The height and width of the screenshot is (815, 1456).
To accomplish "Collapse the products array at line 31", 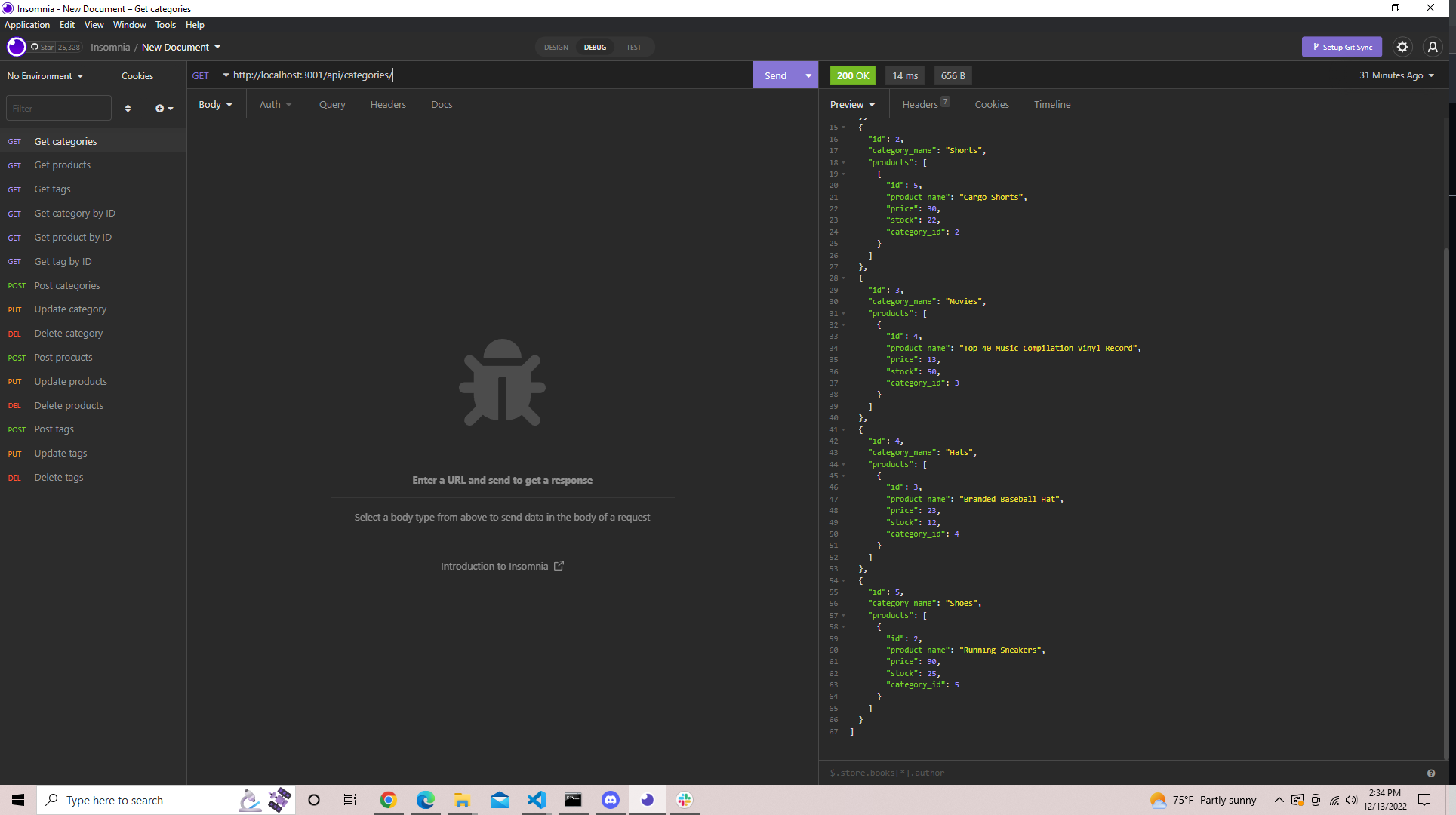I will coord(844,313).
